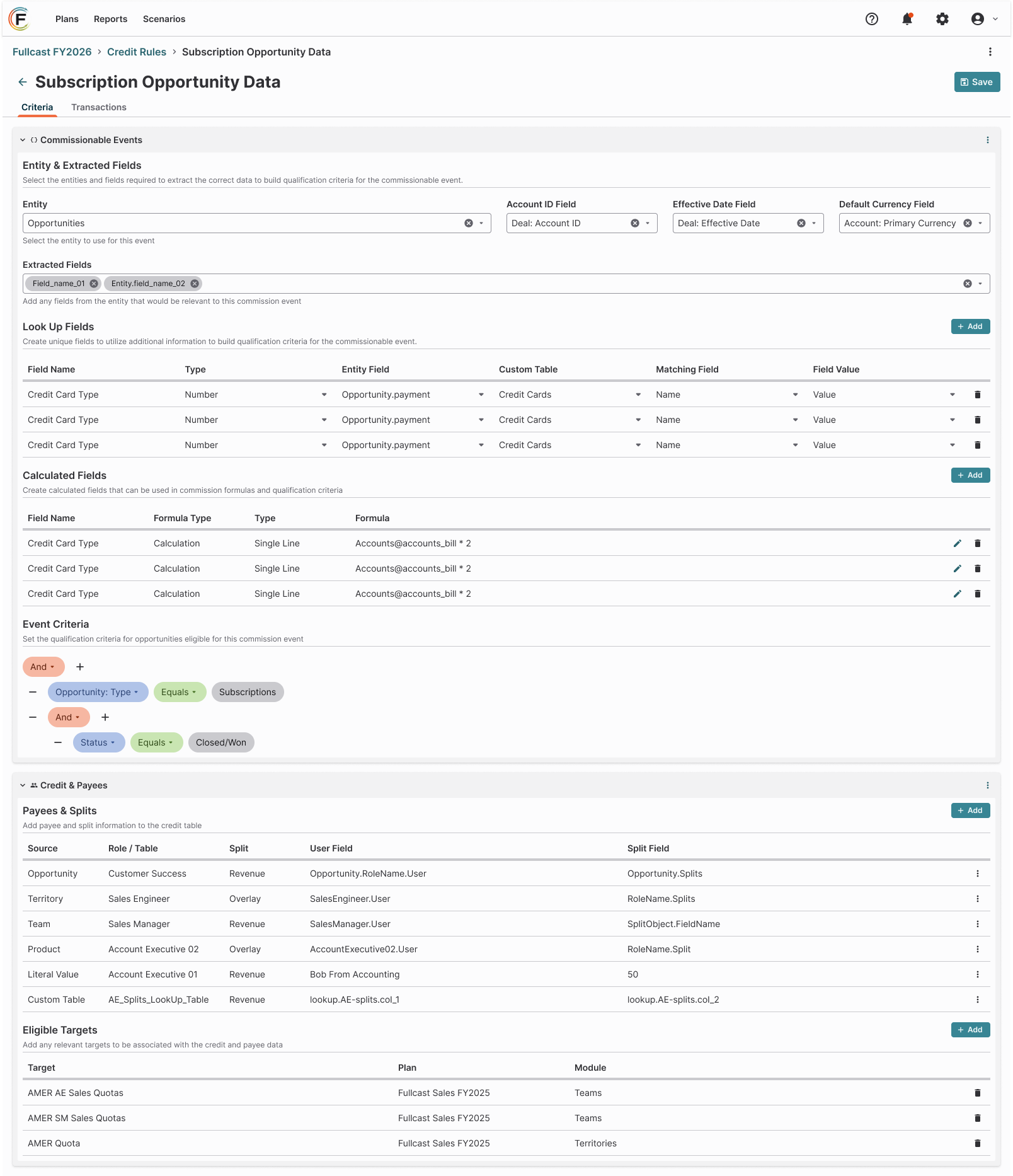This screenshot has height=1176, width=1013.
Task: Clear the Deal: Account ID value
Action: click(x=635, y=223)
